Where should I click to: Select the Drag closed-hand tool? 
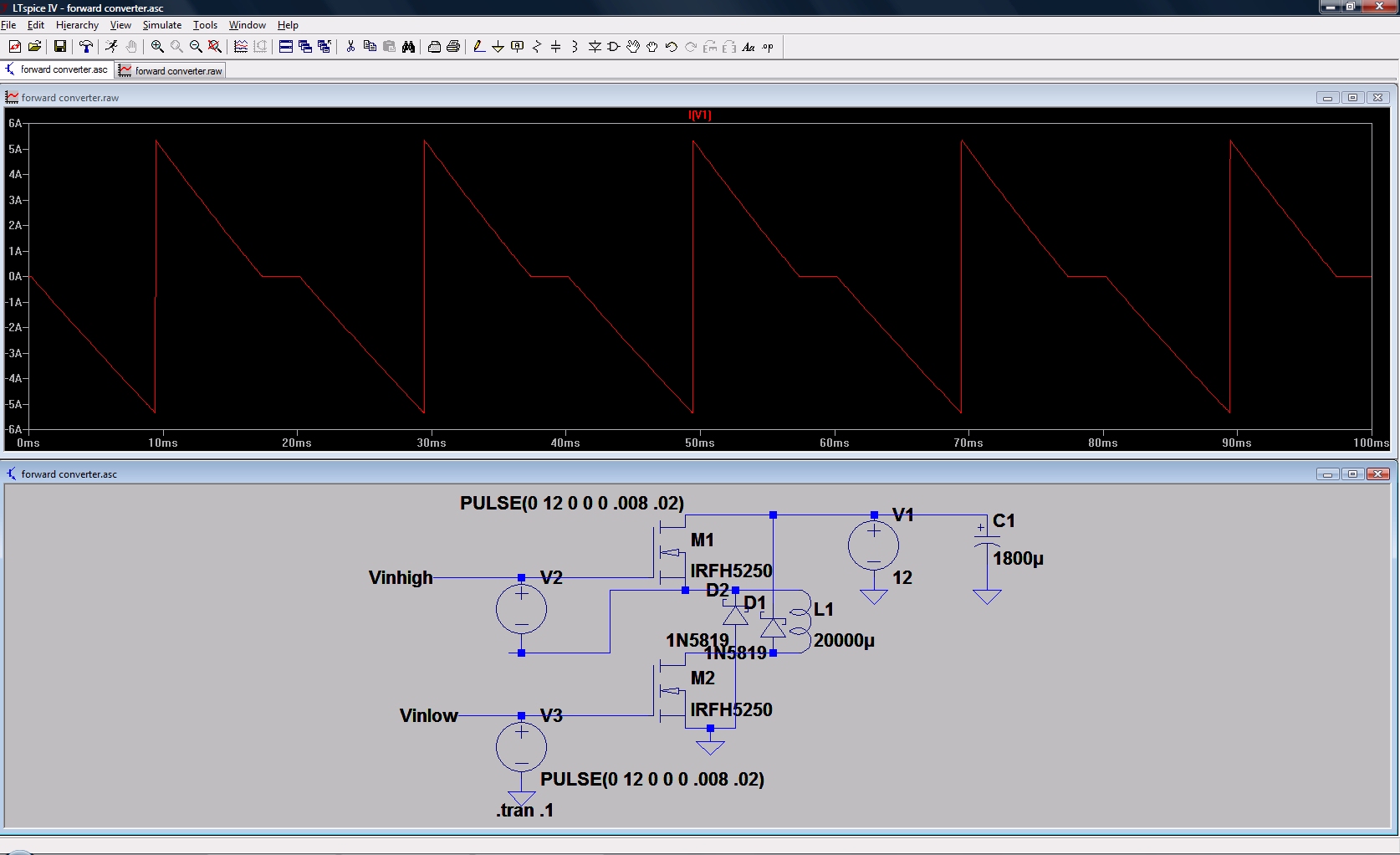652,47
